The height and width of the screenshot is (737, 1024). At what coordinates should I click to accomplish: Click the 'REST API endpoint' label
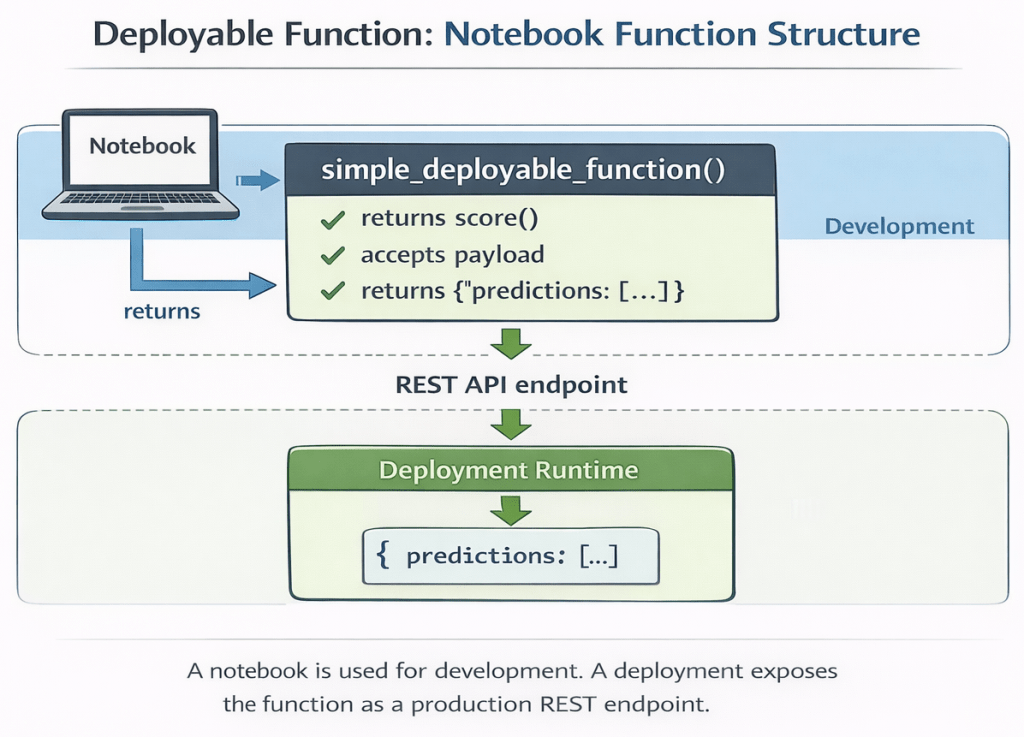(512, 384)
